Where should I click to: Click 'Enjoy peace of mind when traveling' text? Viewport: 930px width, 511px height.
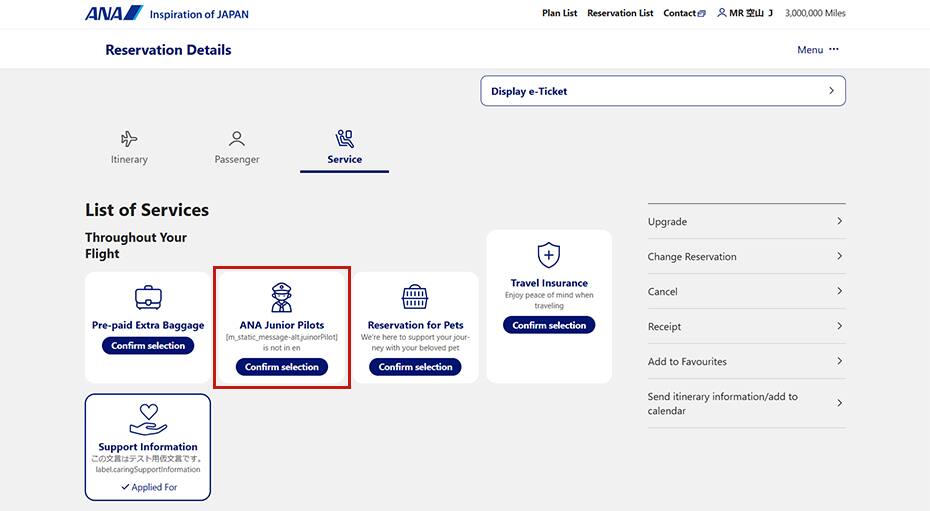(549, 300)
